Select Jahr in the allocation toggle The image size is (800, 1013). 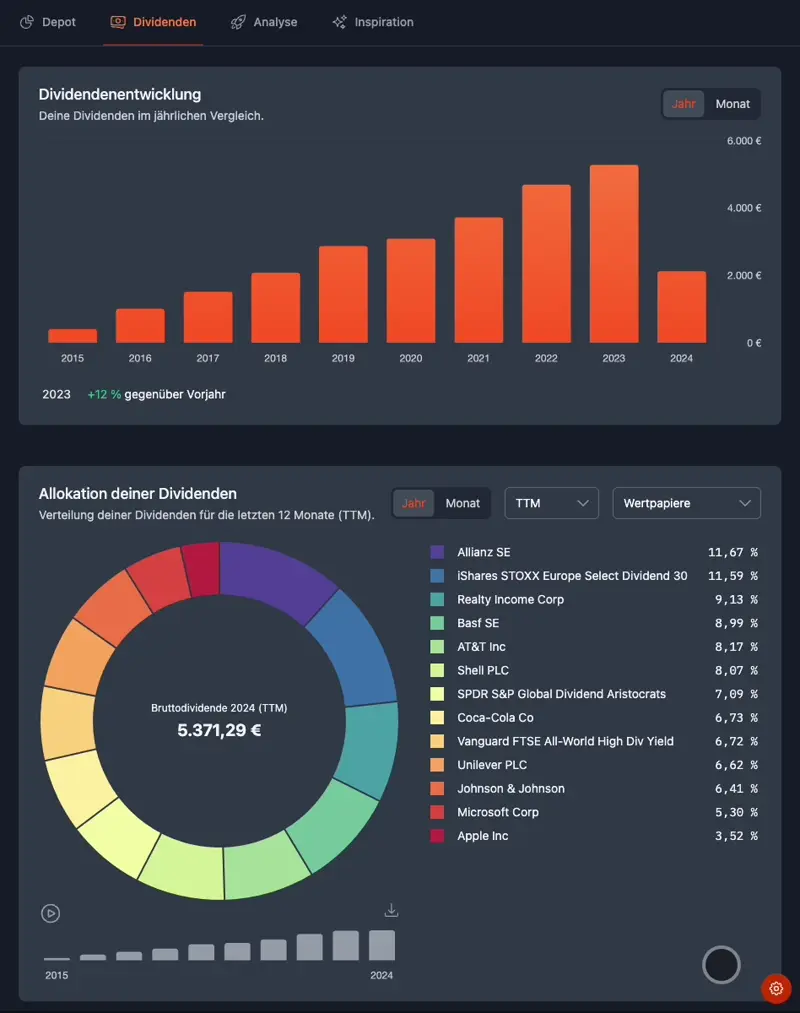click(414, 503)
